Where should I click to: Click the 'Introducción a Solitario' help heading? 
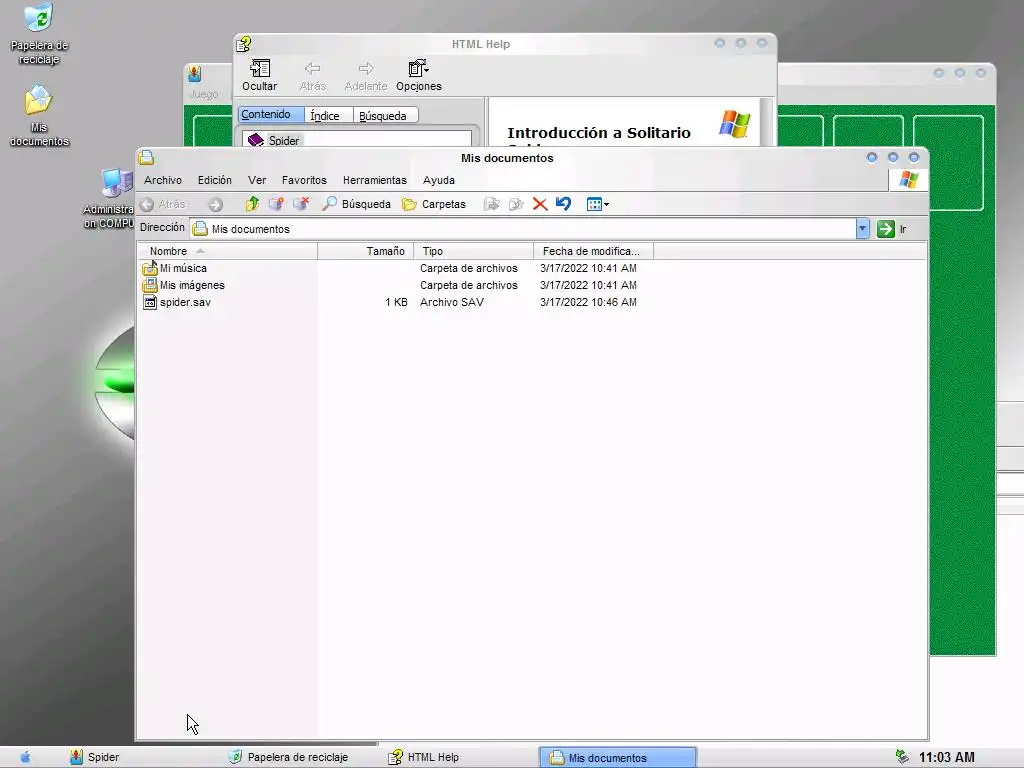click(x=599, y=133)
